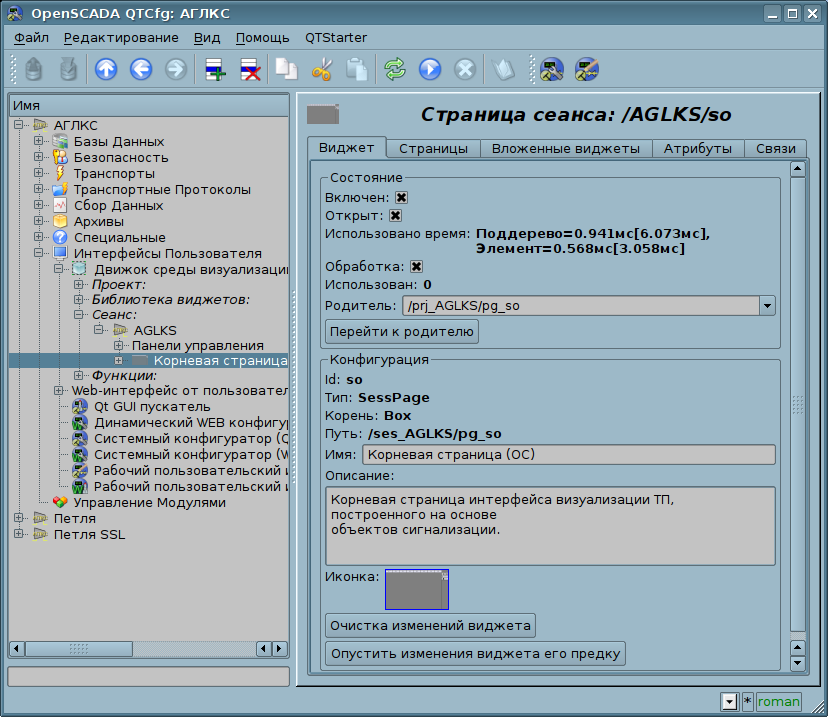The height and width of the screenshot is (717, 828).
Task: Click the Очистка изменений виджета button
Action: [x=430, y=626]
